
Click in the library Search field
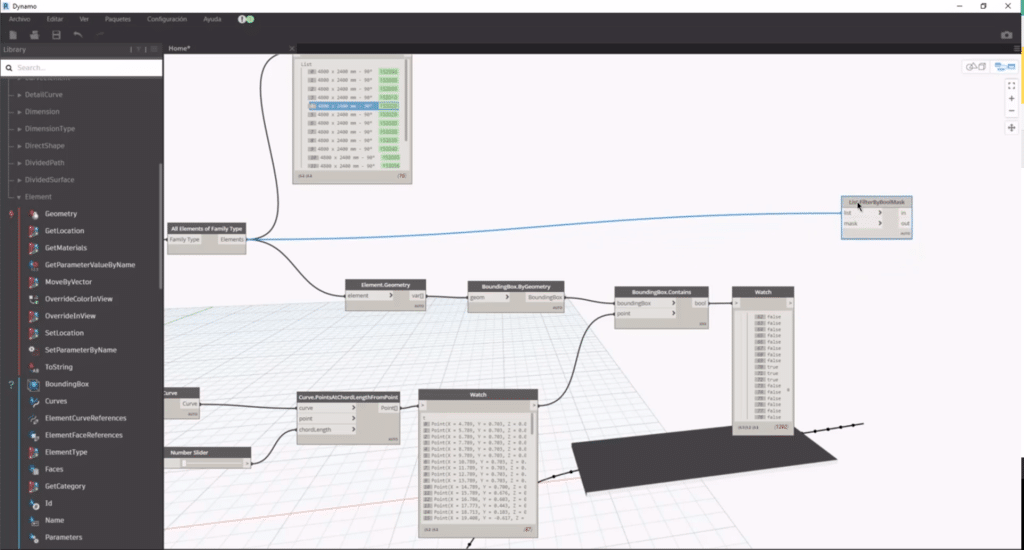pos(82,67)
